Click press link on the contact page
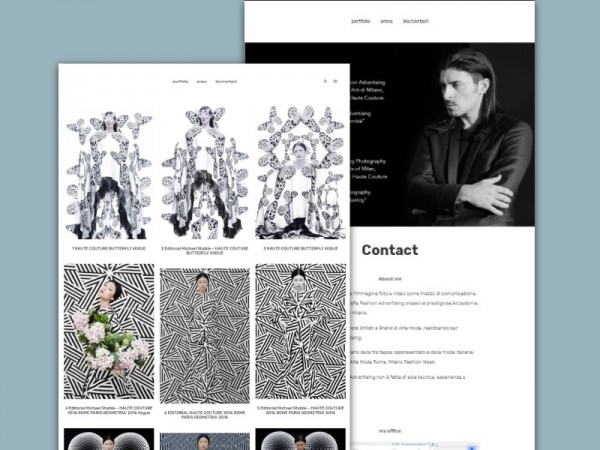This screenshot has width=600, height=450. [386, 21]
